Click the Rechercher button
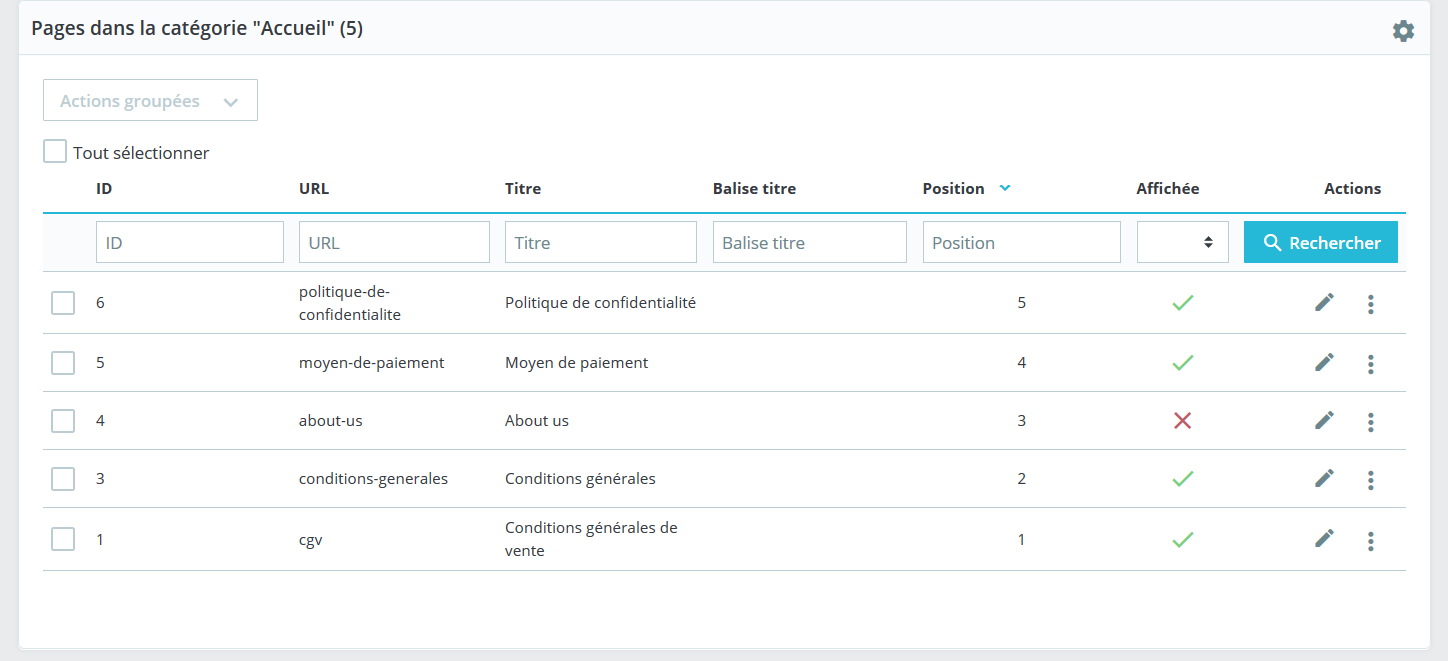Viewport: 1448px width, 661px height. (x=1320, y=242)
